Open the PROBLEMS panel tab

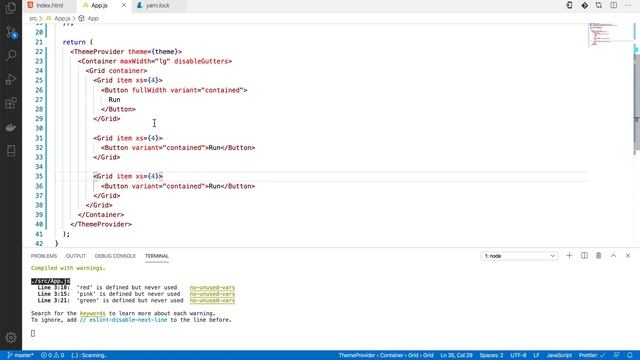point(44,256)
